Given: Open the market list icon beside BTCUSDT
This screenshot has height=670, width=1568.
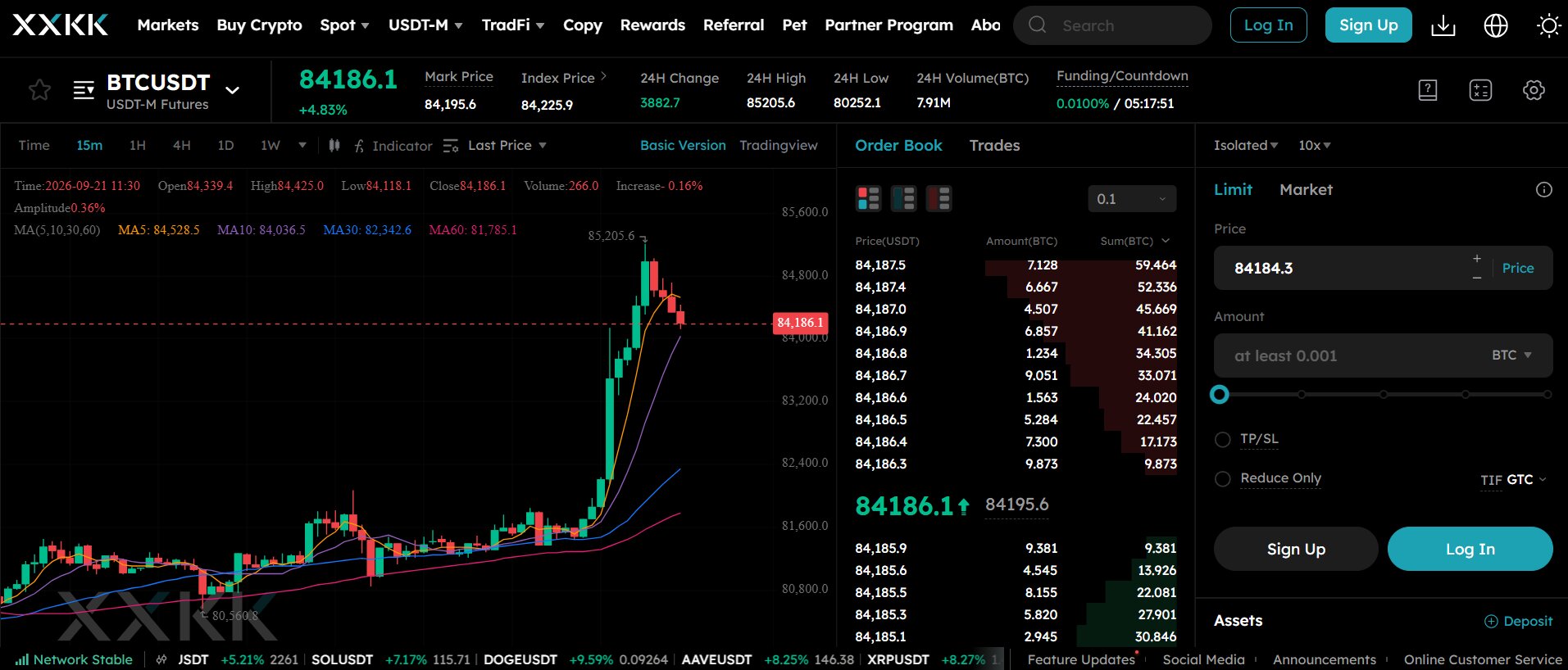Looking at the screenshot, I should (84, 89).
